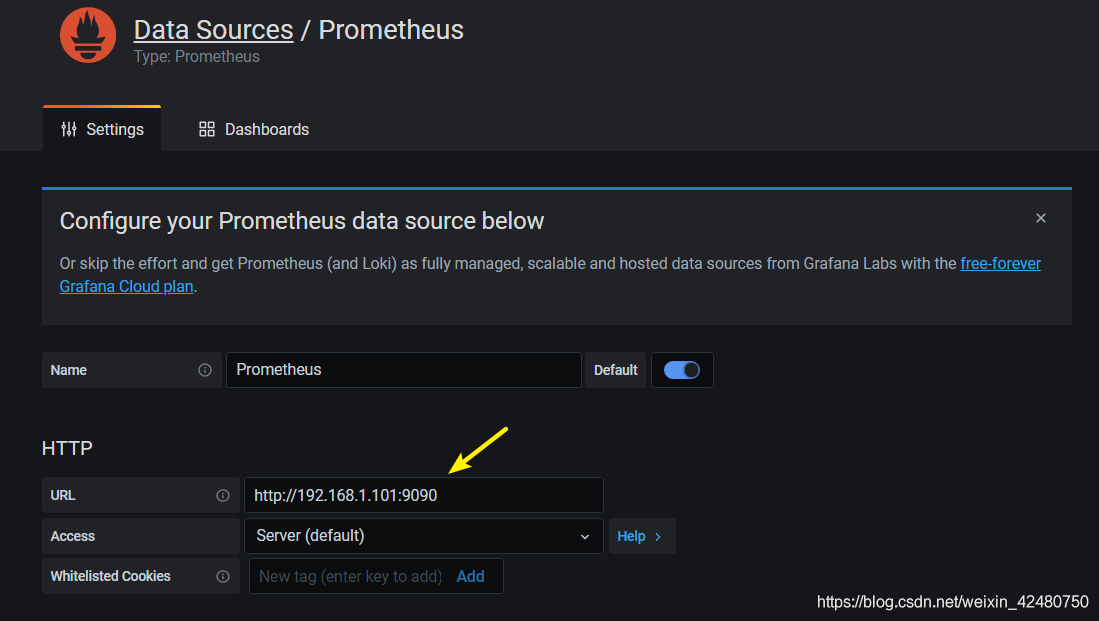Click the Name field containing Prometheus
1099x621 pixels.
tap(403, 370)
